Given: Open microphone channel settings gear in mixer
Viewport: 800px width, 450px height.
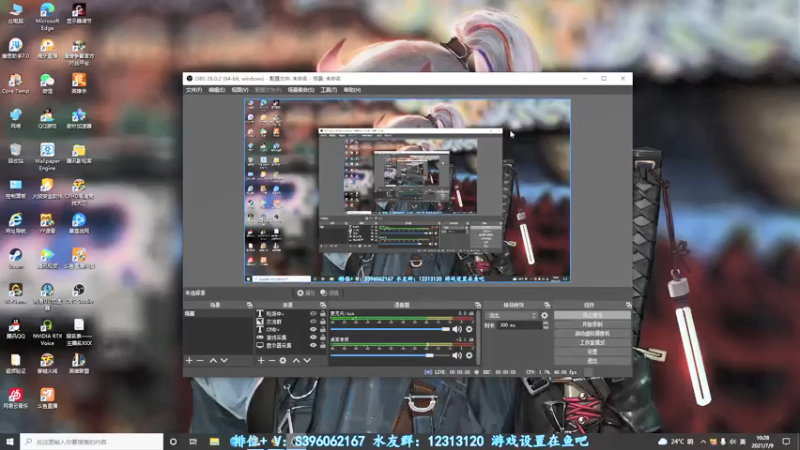Looking at the screenshot, I should [x=469, y=329].
